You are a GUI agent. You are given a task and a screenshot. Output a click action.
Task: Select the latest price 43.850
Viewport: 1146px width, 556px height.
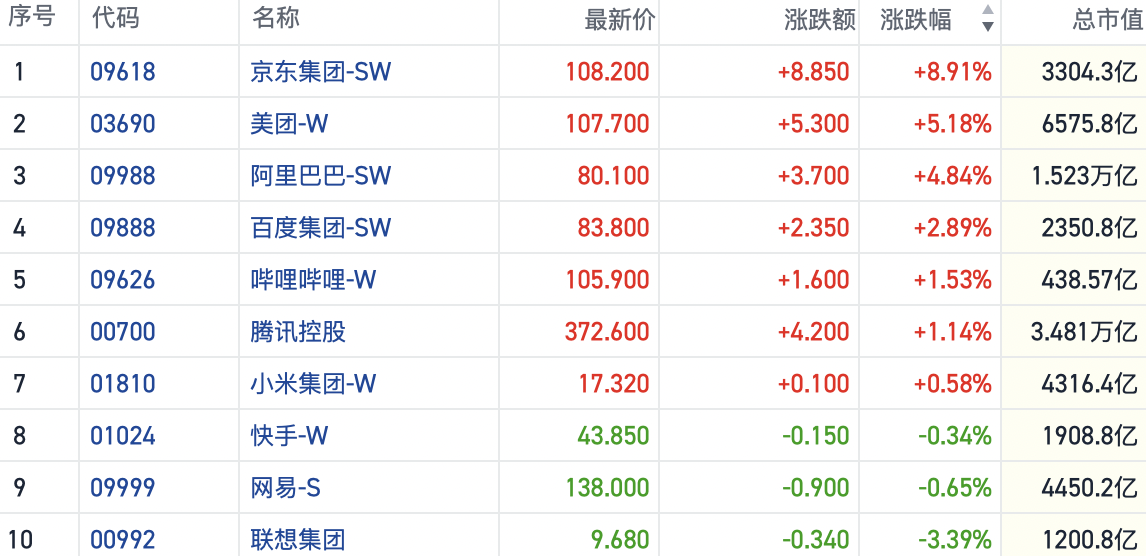click(x=613, y=436)
